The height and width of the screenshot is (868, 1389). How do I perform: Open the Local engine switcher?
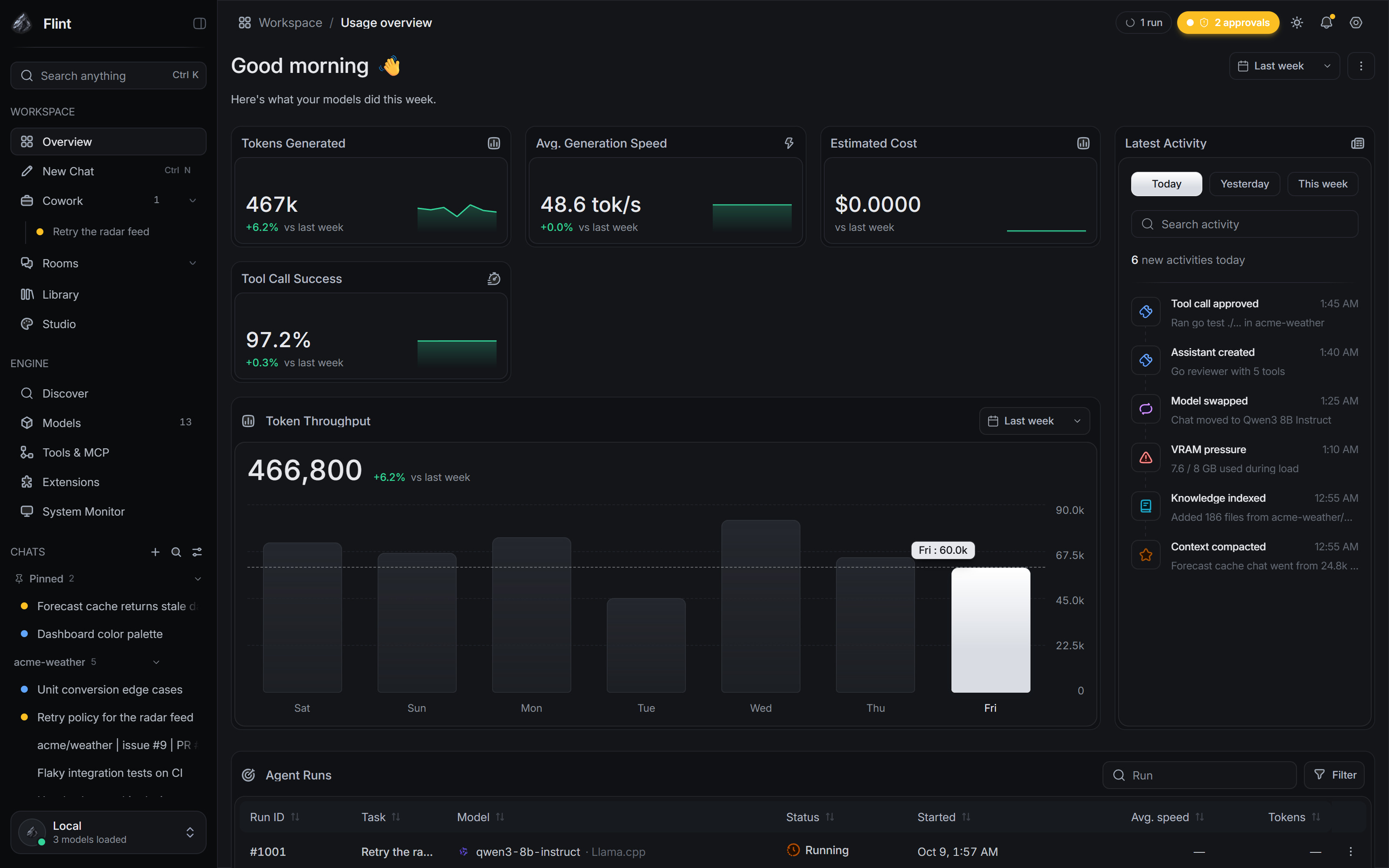[x=109, y=832]
